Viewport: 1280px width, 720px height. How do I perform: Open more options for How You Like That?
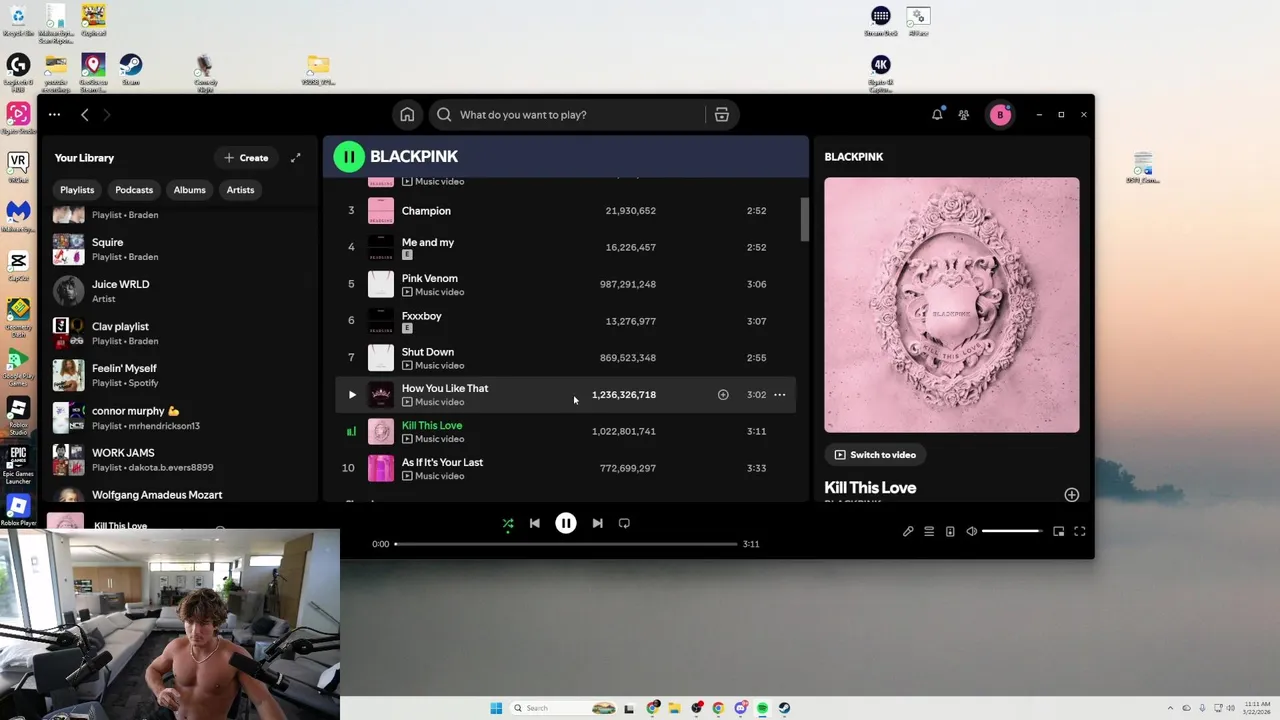click(780, 395)
